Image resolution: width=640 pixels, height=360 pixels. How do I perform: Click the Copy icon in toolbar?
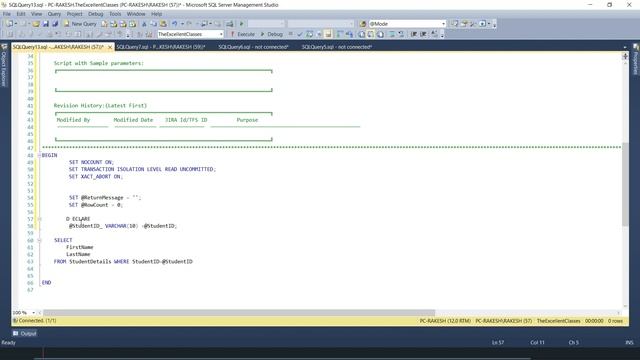[153, 24]
